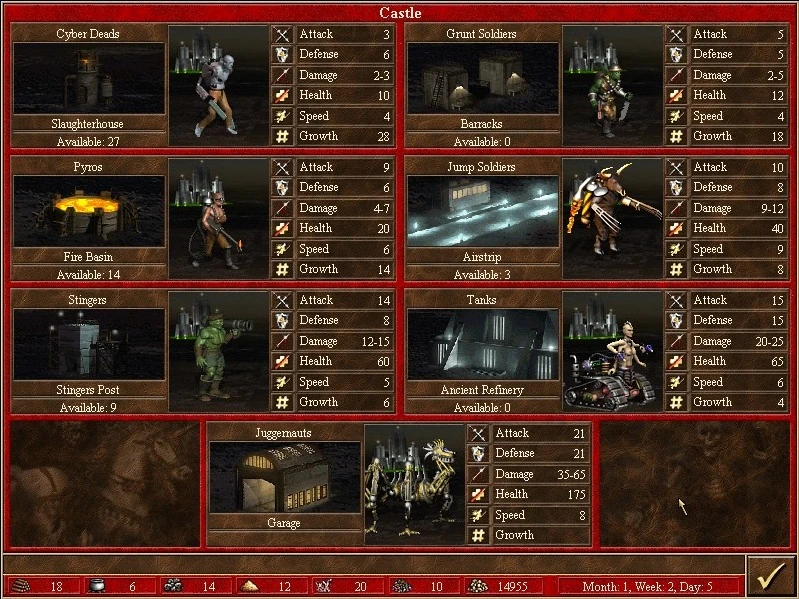Click the Tanks Health value 65
799x599 pixels.
point(777,361)
